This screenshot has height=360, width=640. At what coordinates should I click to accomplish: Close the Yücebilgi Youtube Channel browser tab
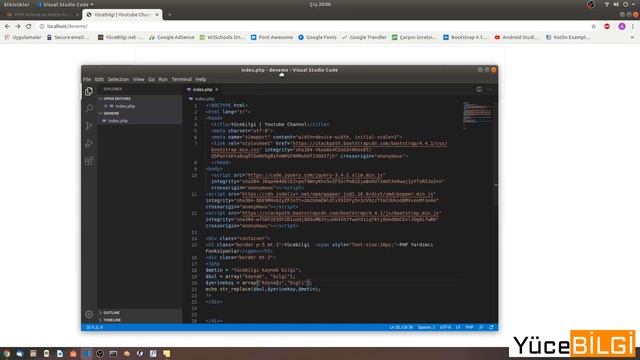click(x=157, y=15)
